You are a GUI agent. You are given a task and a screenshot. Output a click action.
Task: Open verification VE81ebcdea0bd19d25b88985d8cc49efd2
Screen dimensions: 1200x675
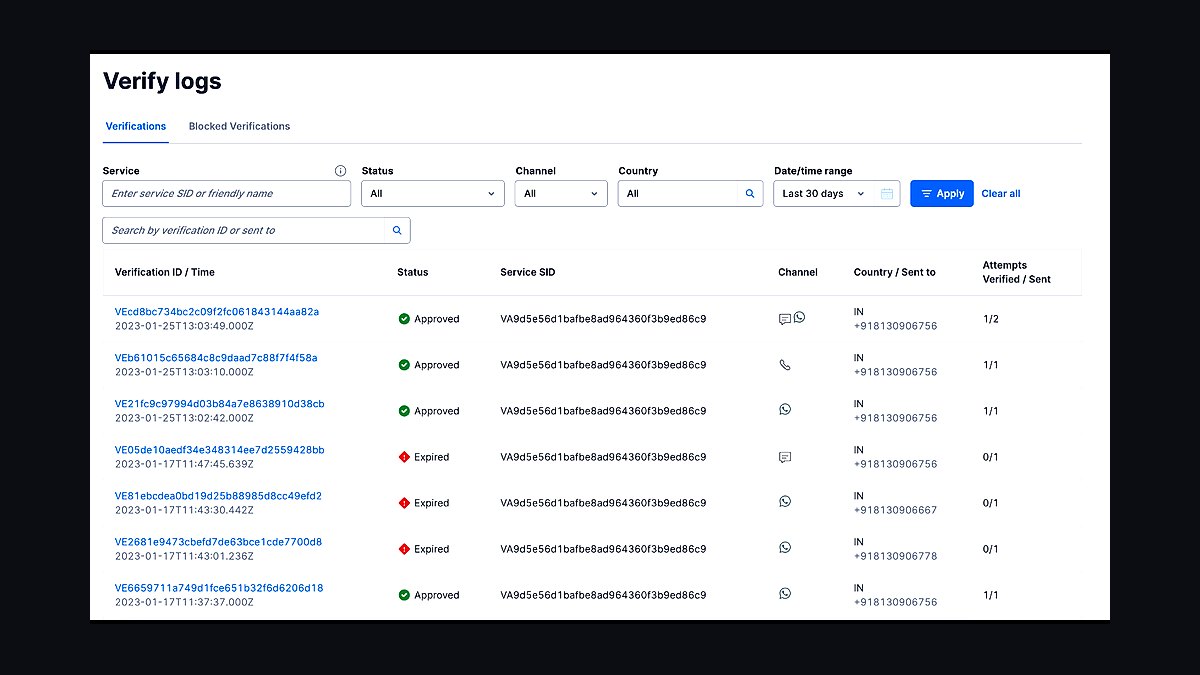[218, 496]
